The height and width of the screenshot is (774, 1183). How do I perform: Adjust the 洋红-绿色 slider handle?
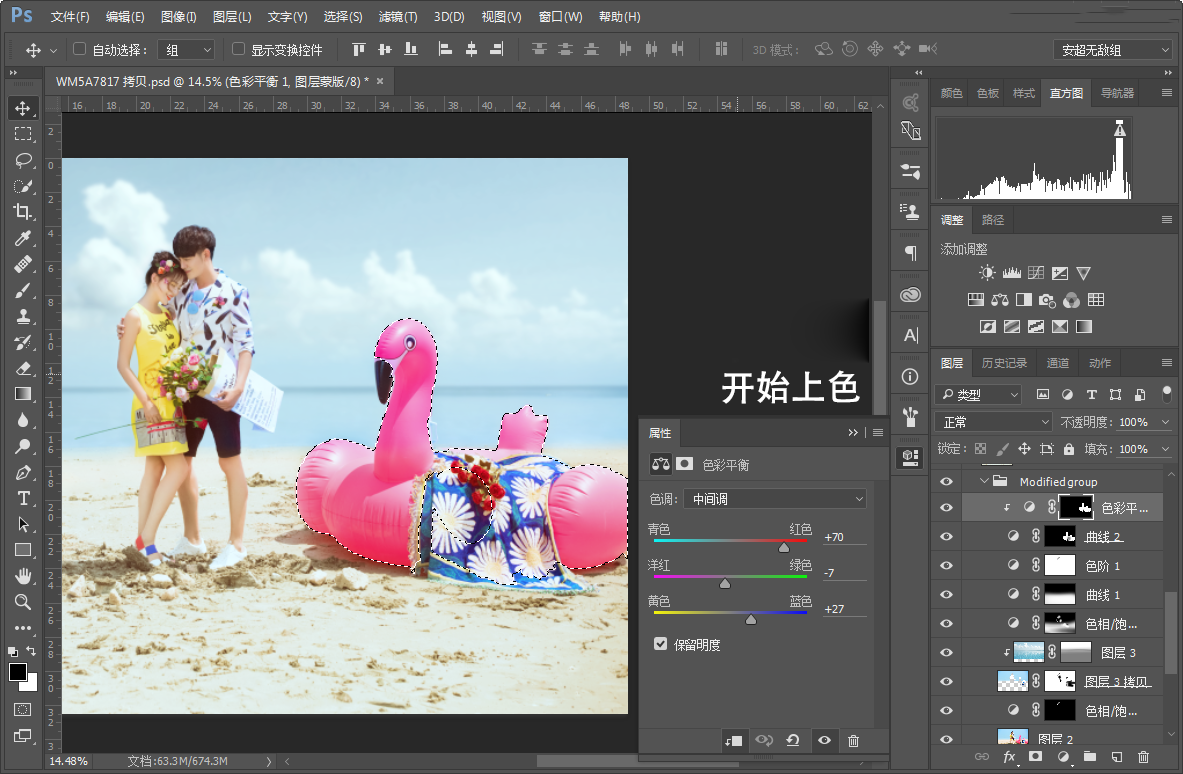coord(725,583)
